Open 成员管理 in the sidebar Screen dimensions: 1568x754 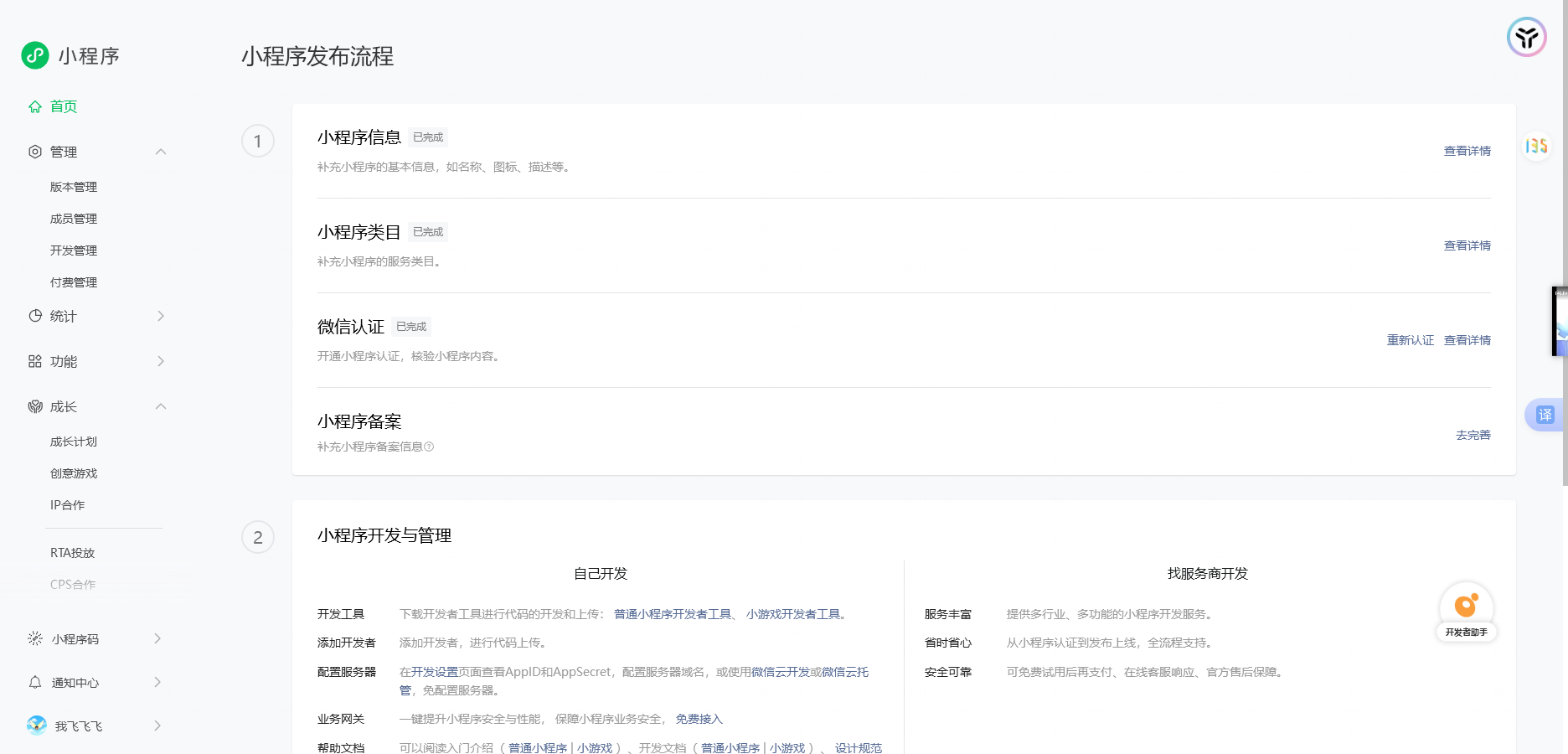pyautogui.click(x=74, y=219)
